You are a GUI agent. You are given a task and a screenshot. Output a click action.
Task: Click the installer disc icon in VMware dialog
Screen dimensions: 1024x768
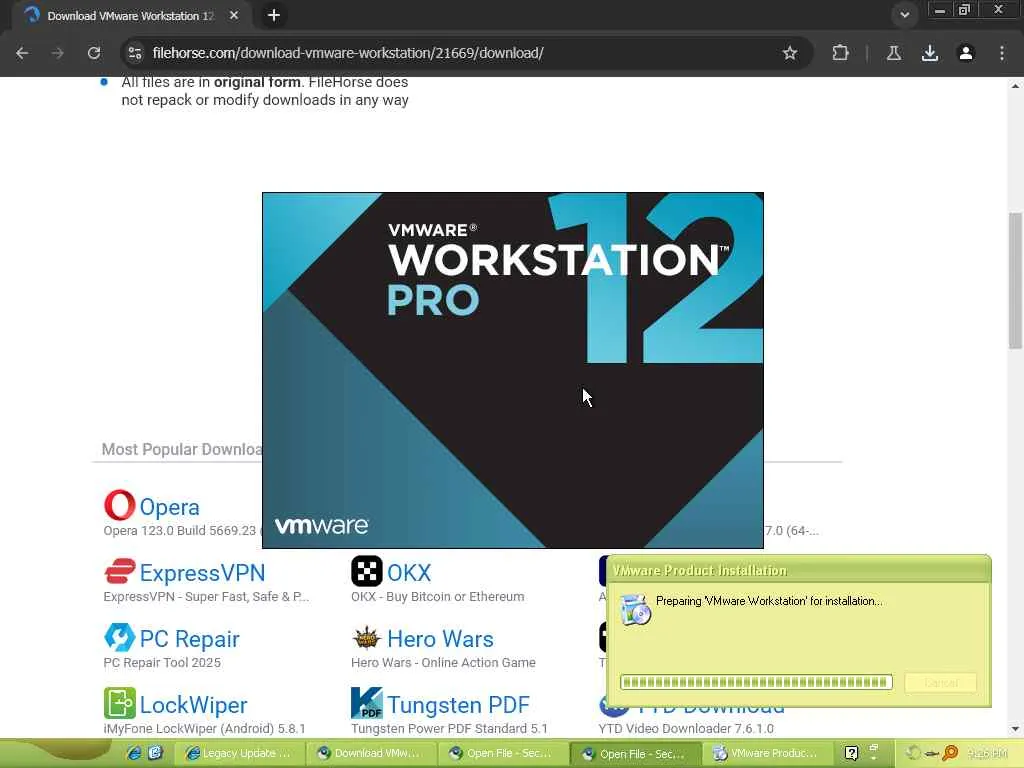click(636, 609)
